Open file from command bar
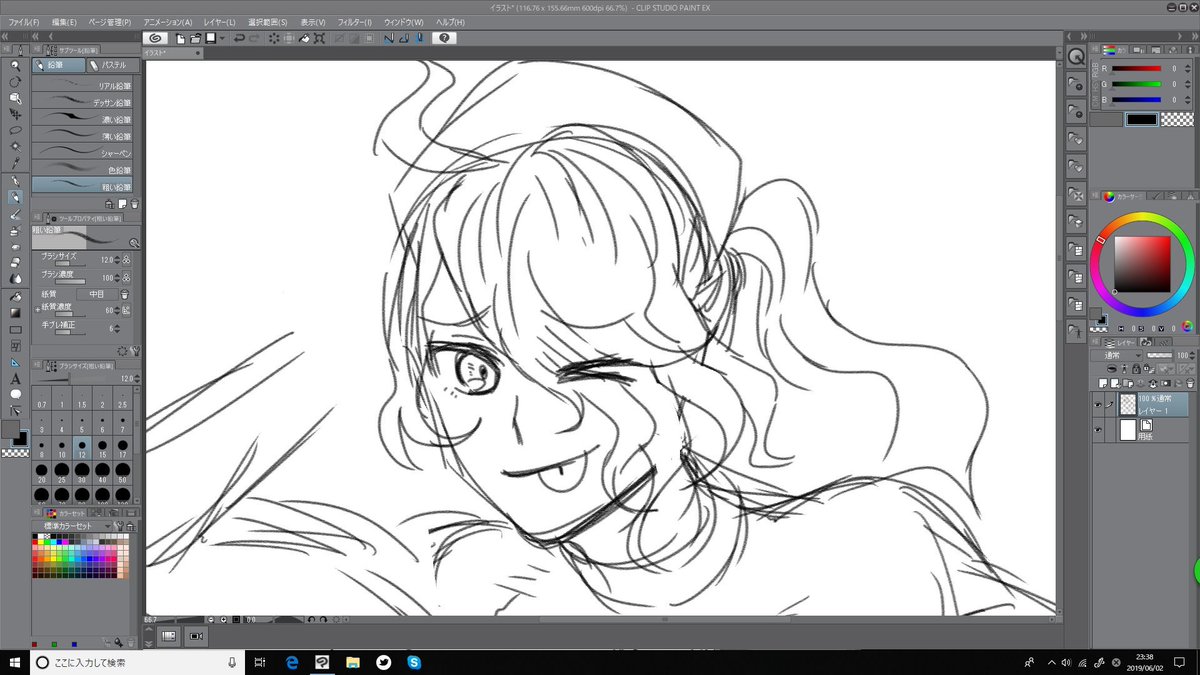1200x675 pixels. point(195,38)
